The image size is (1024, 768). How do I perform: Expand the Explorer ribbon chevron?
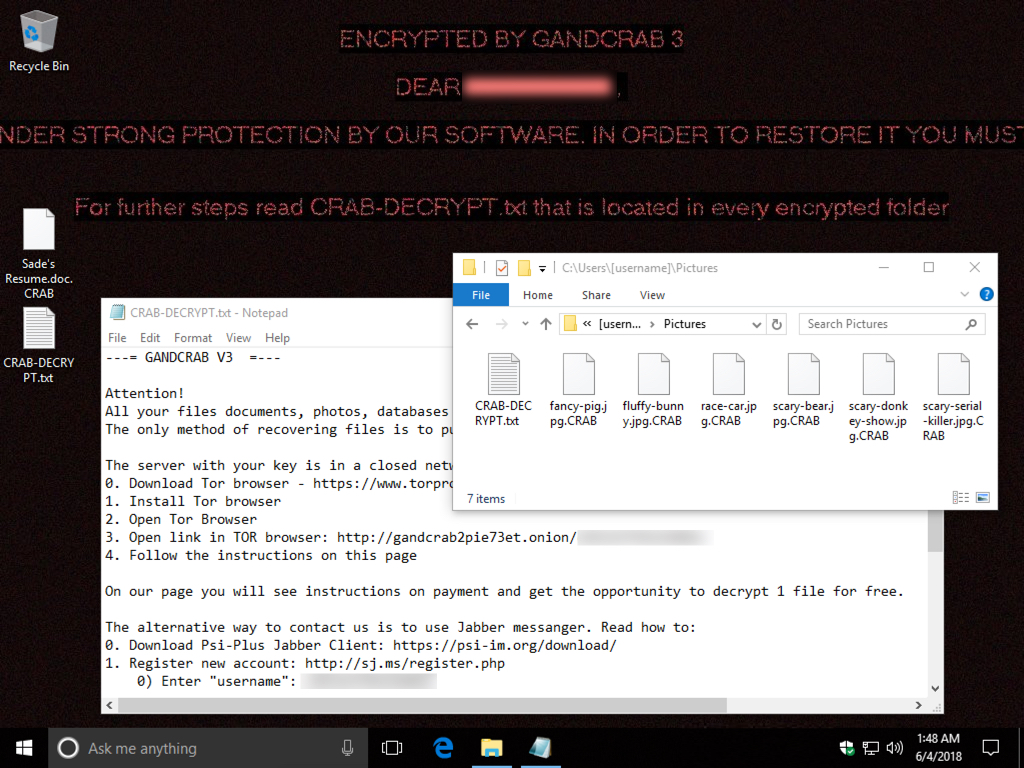tap(965, 295)
